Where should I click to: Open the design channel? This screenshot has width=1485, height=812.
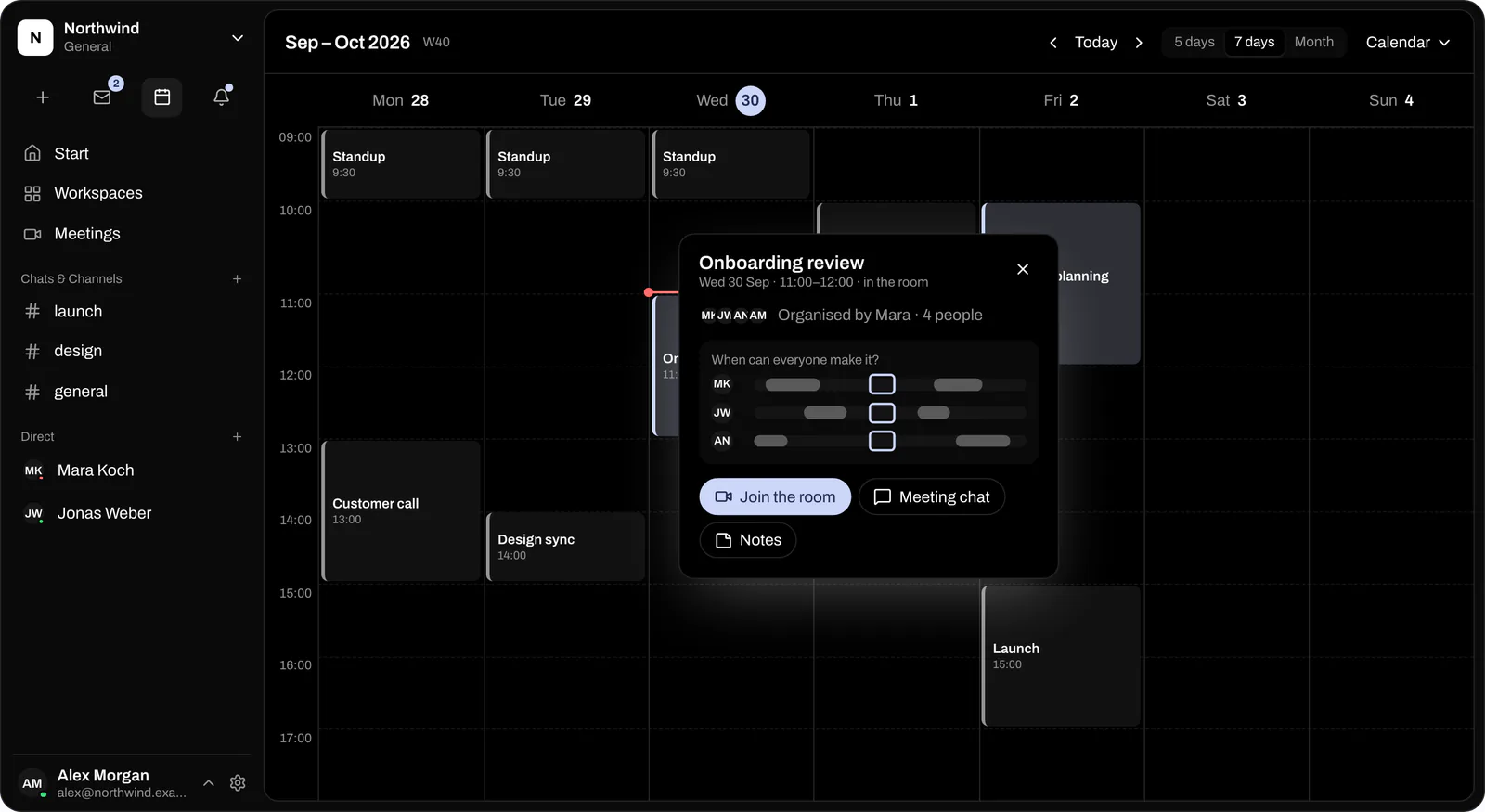tap(132, 351)
